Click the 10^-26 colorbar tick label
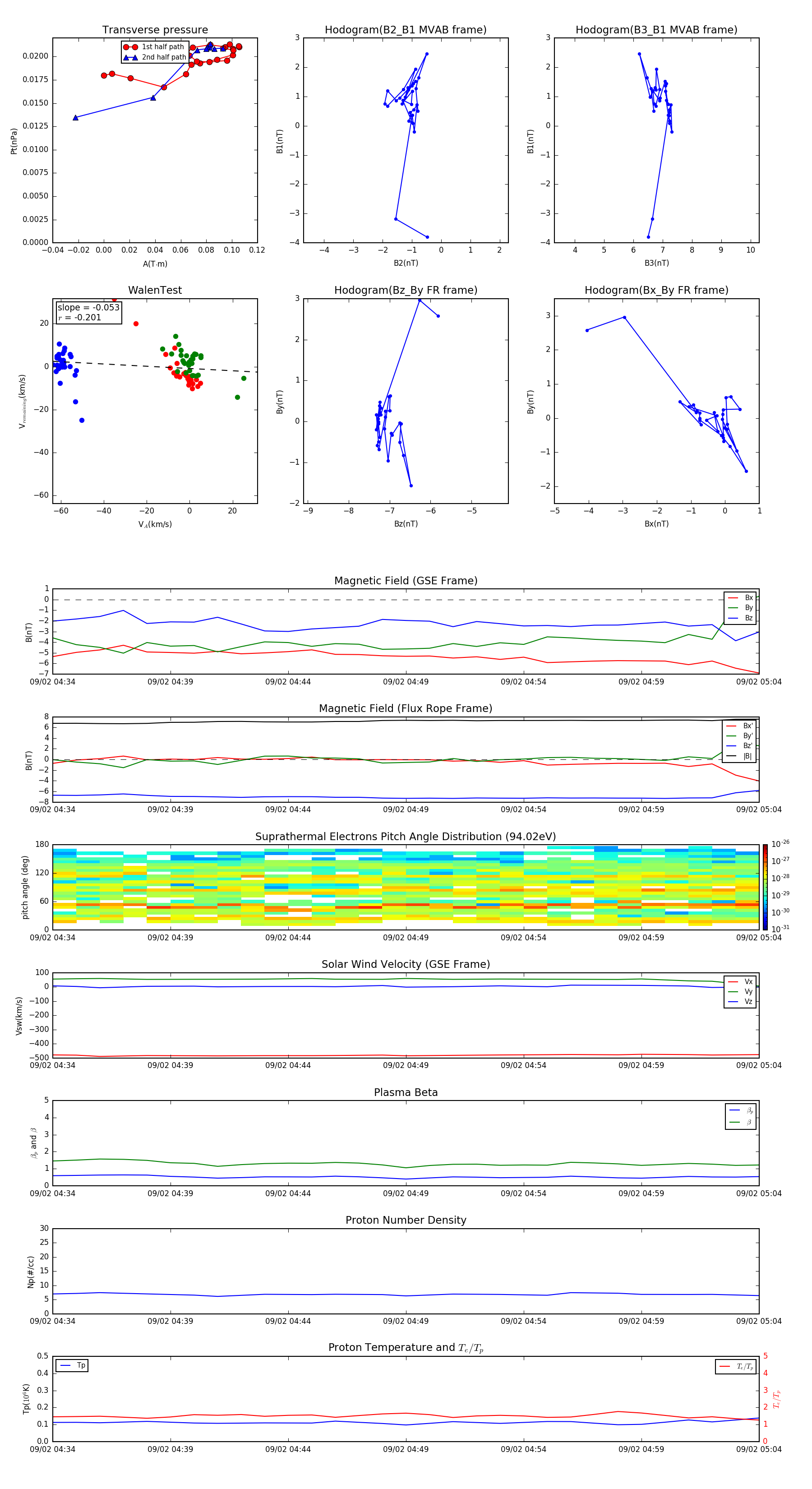The image size is (812, 1489). tap(780, 844)
